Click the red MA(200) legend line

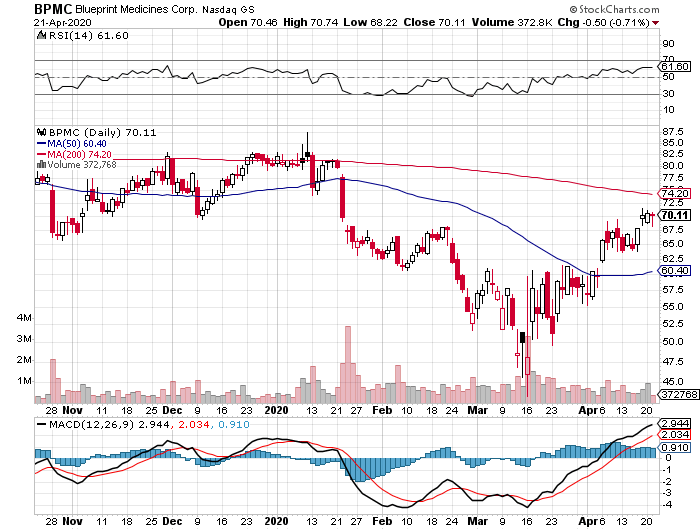click(39, 154)
